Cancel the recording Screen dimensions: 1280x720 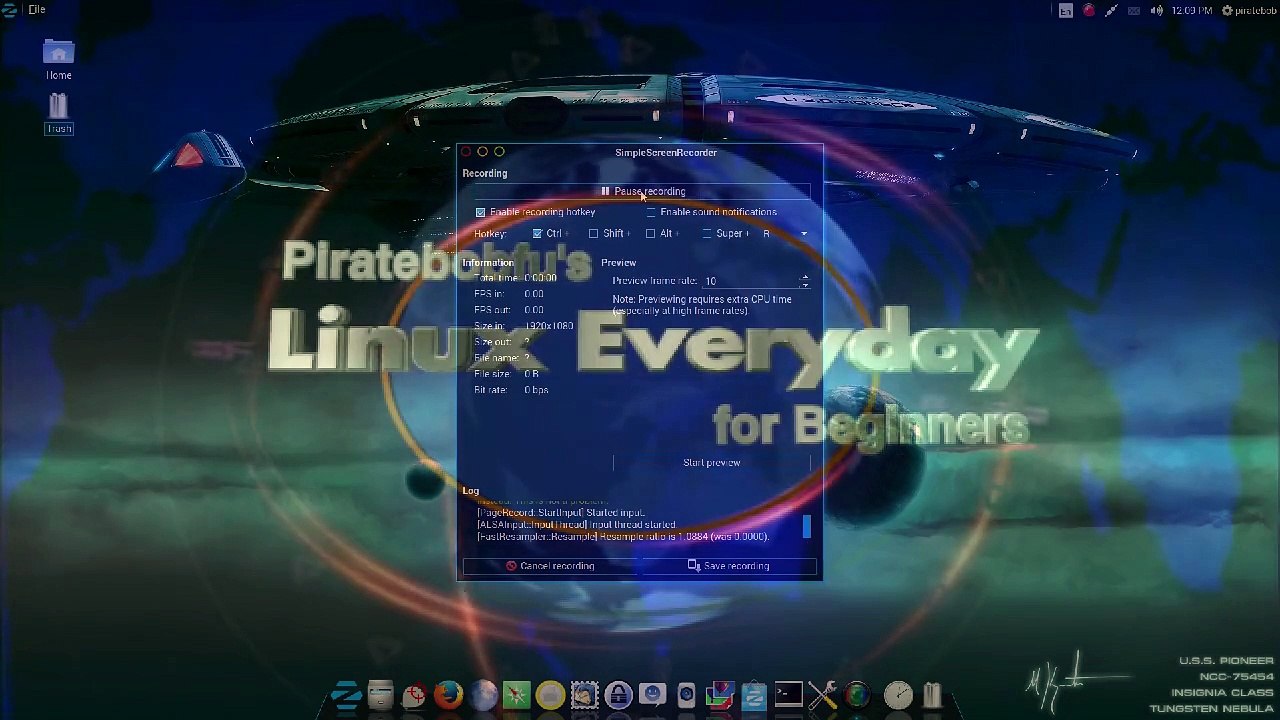coord(550,566)
